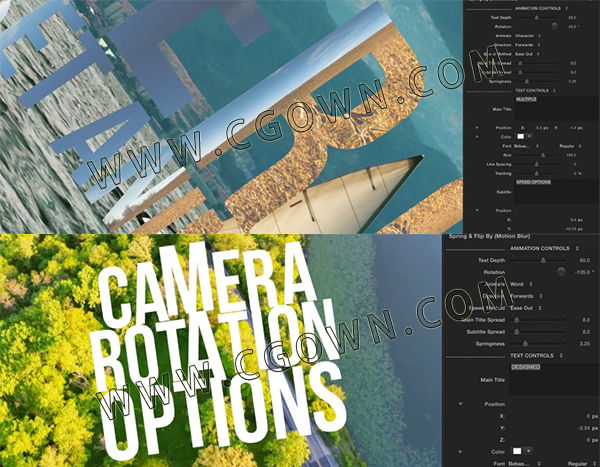Click Rotation value 45.0°
The image size is (600, 467).
pyautogui.click(x=574, y=27)
